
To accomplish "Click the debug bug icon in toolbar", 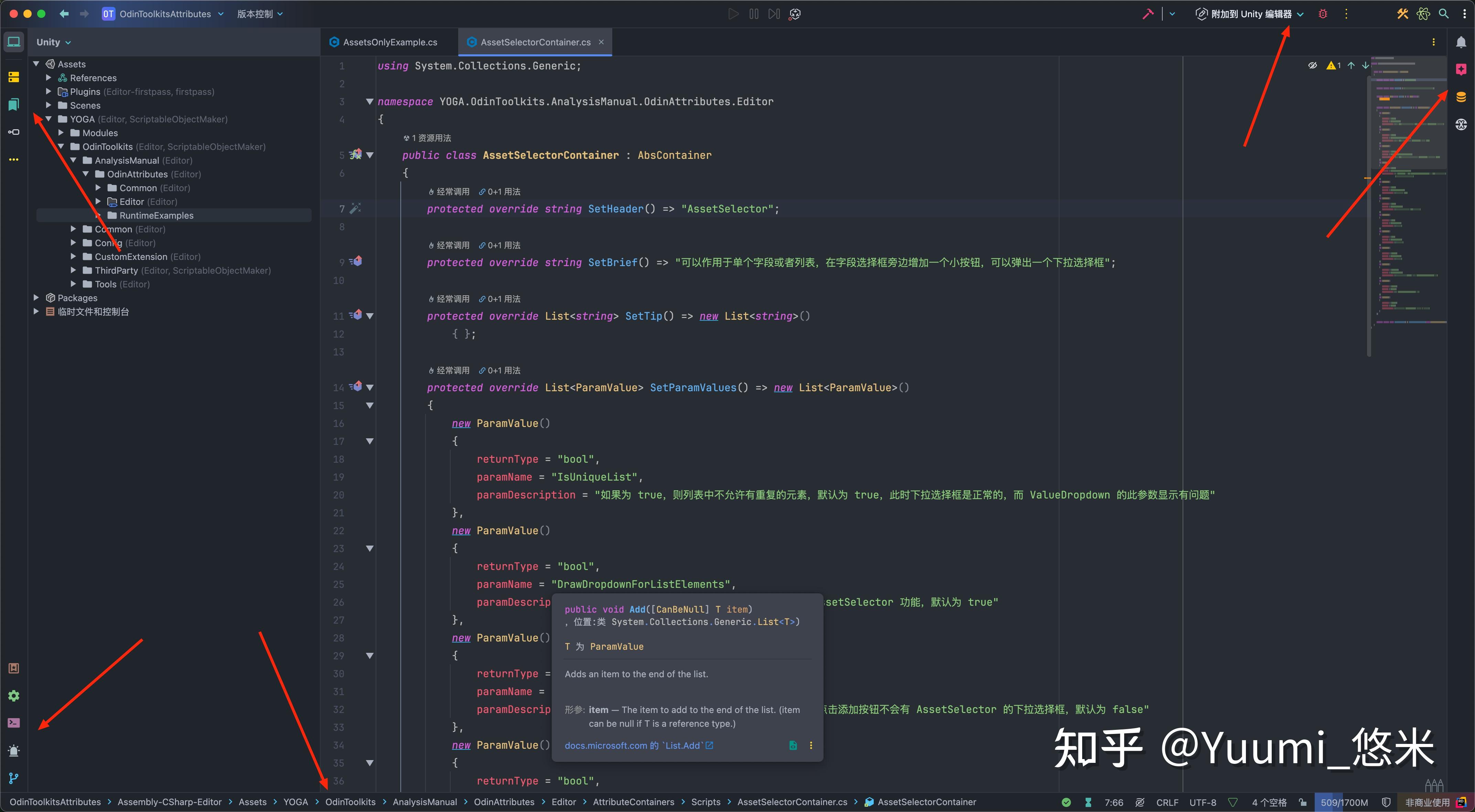I will coord(1323,13).
